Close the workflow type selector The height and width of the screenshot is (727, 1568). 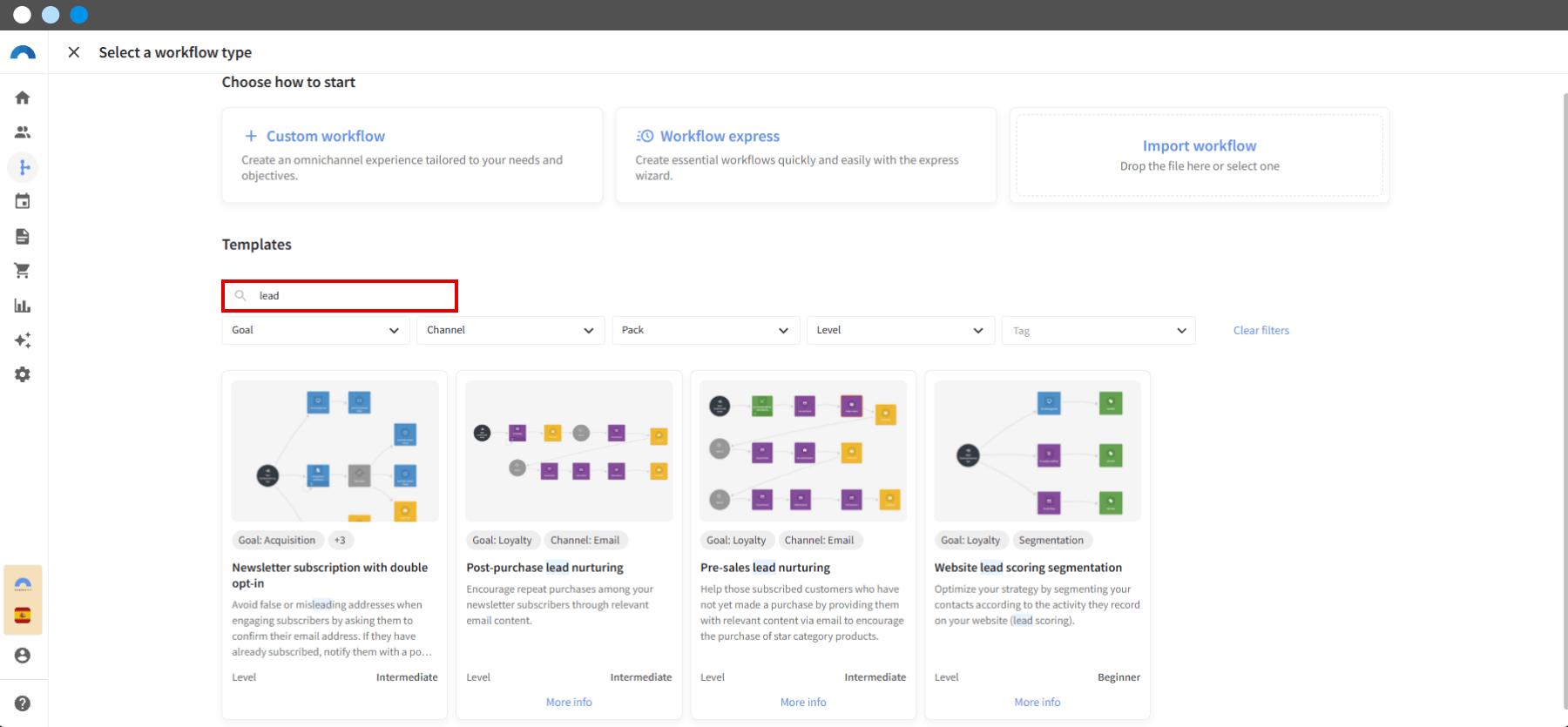(x=74, y=52)
